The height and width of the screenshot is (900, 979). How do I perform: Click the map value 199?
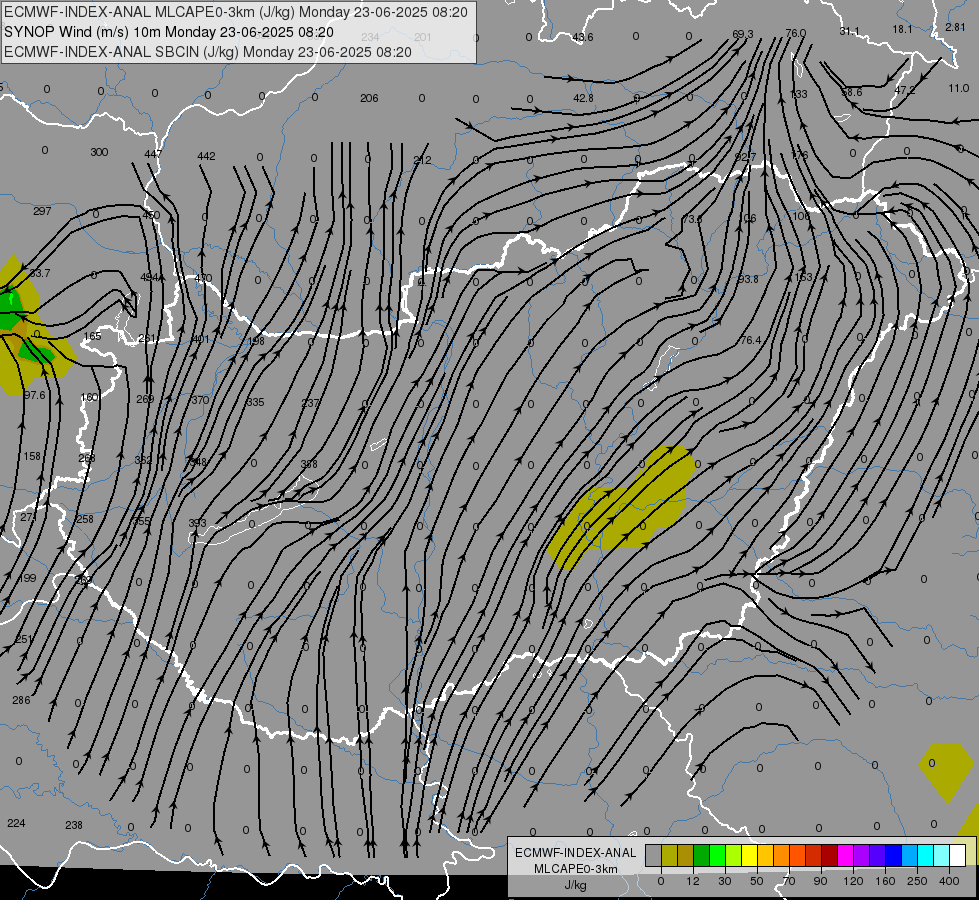[27, 578]
